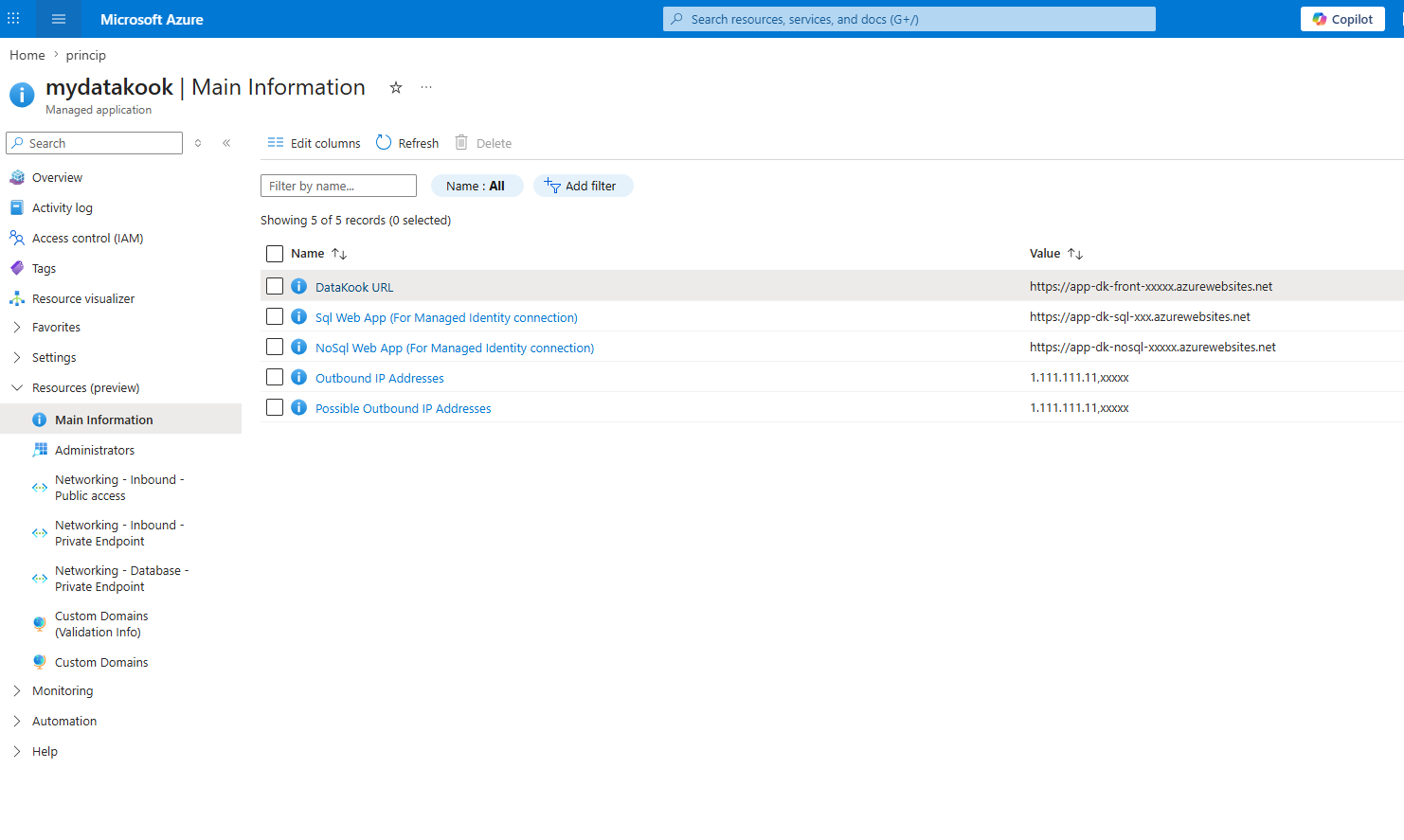
Task: Click the info icon on Outbound IP Addresses row
Action: point(298,377)
